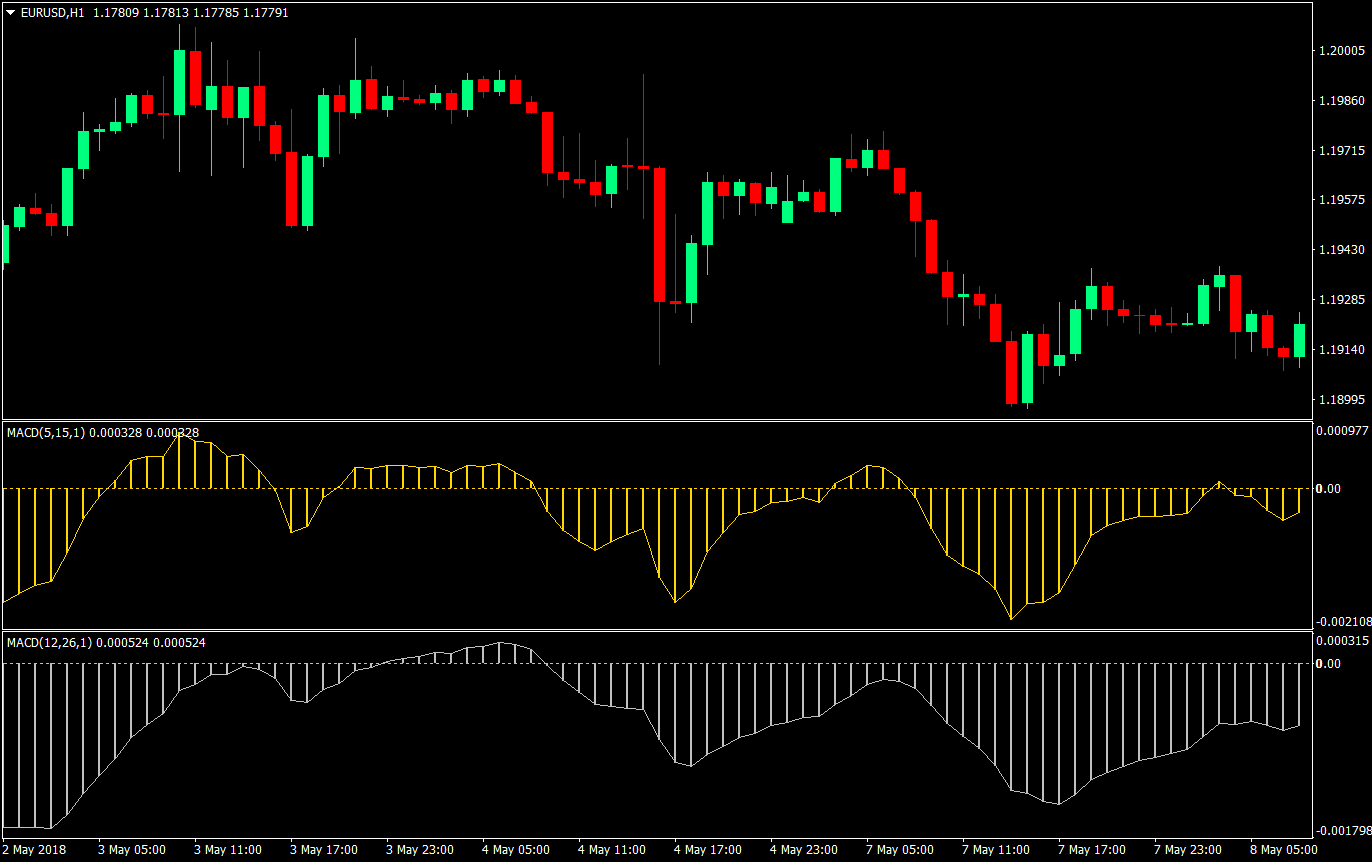Expand the symbol selector triangle at top left
The image size is (1372, 862).
(8, 13)
